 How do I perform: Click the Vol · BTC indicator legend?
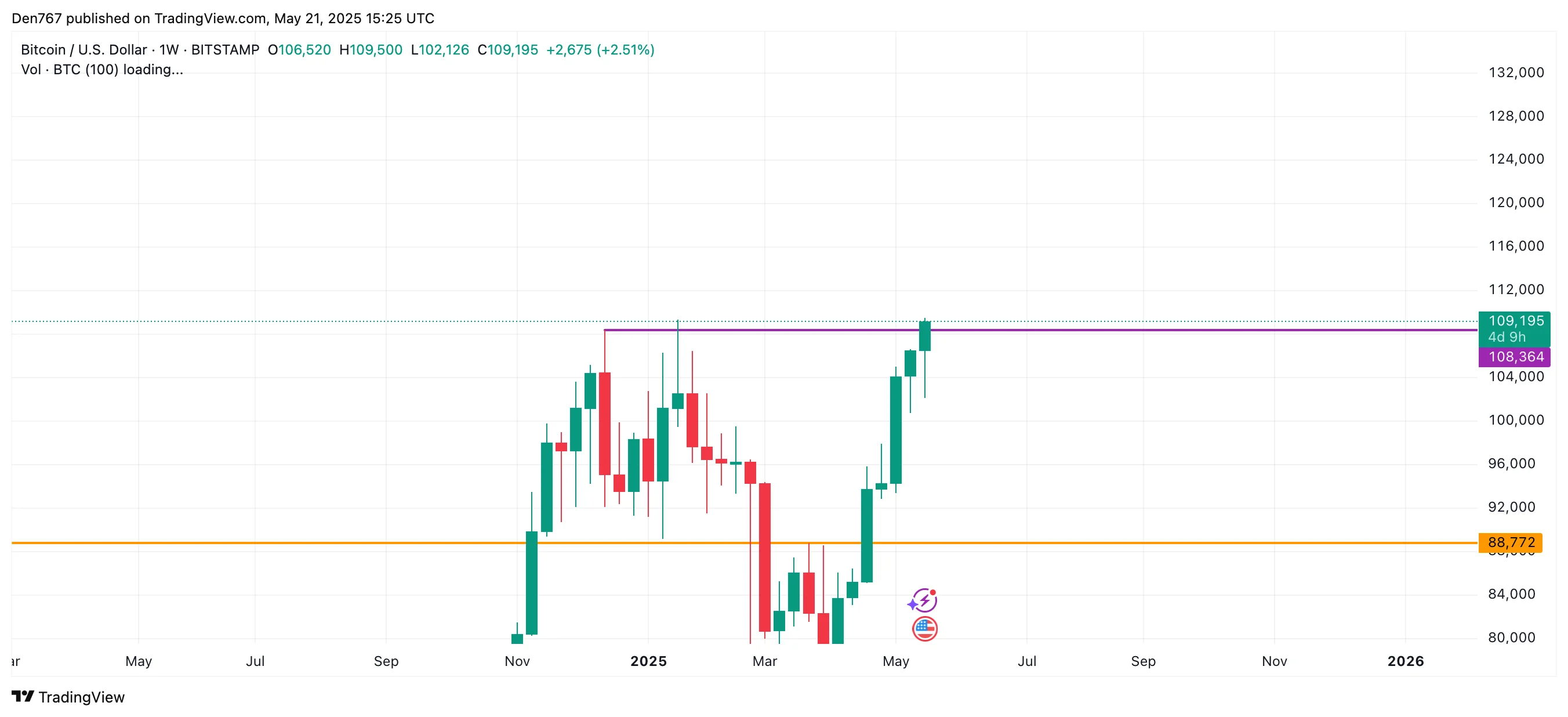[x=101, y=70]
